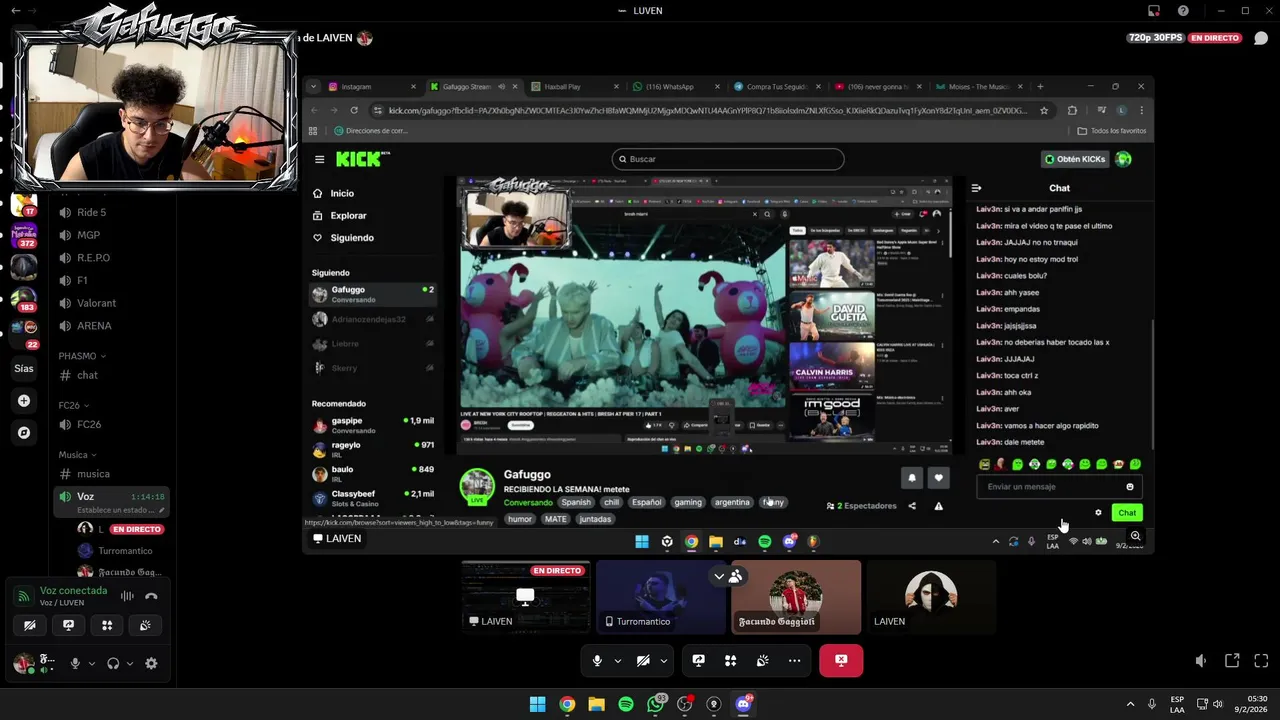Open input device options next to user-panel mic

pyautogui.click(x=92, y=663)
